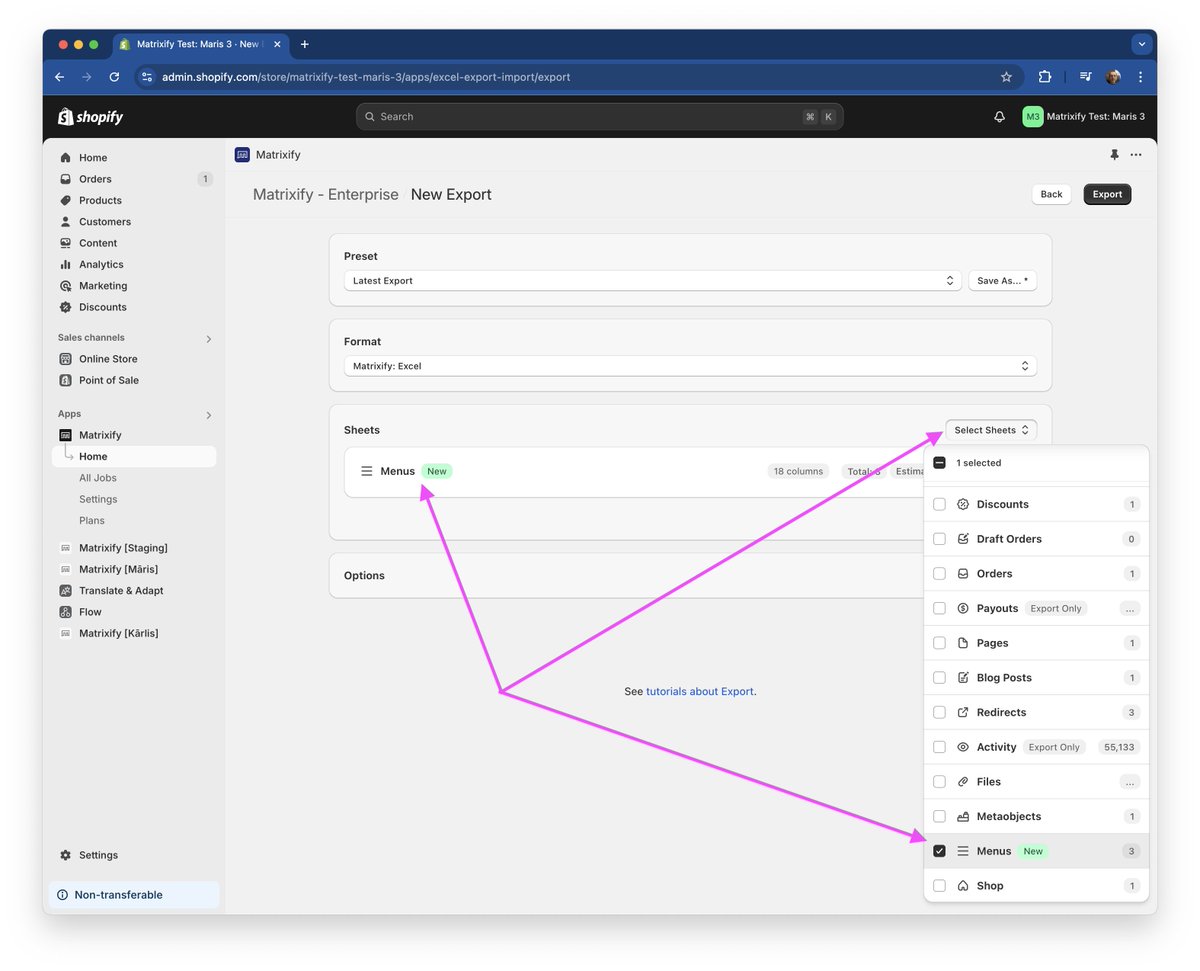Click the Home icon in sidebar
The image size is (1200, 971).
click(x=66, y=158)
